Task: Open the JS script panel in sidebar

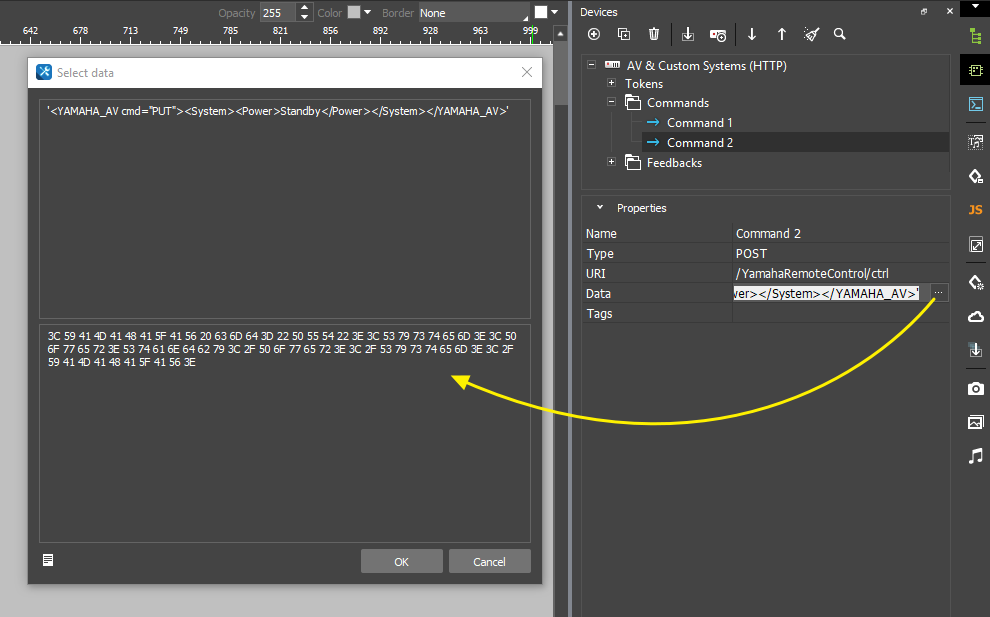Action: click(x=975, y=210)
